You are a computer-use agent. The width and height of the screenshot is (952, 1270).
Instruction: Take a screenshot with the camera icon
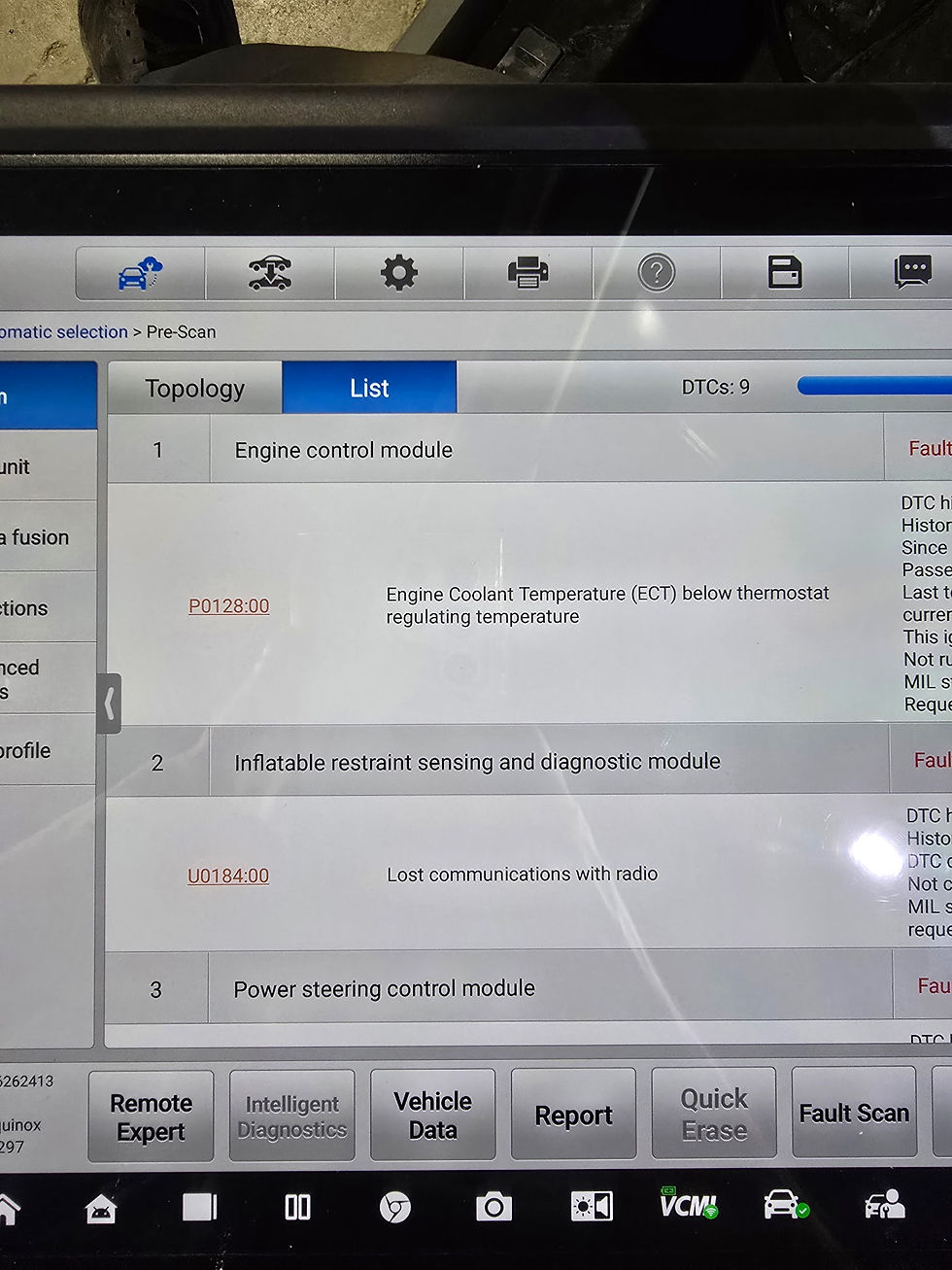click(x=493, y=1207)
